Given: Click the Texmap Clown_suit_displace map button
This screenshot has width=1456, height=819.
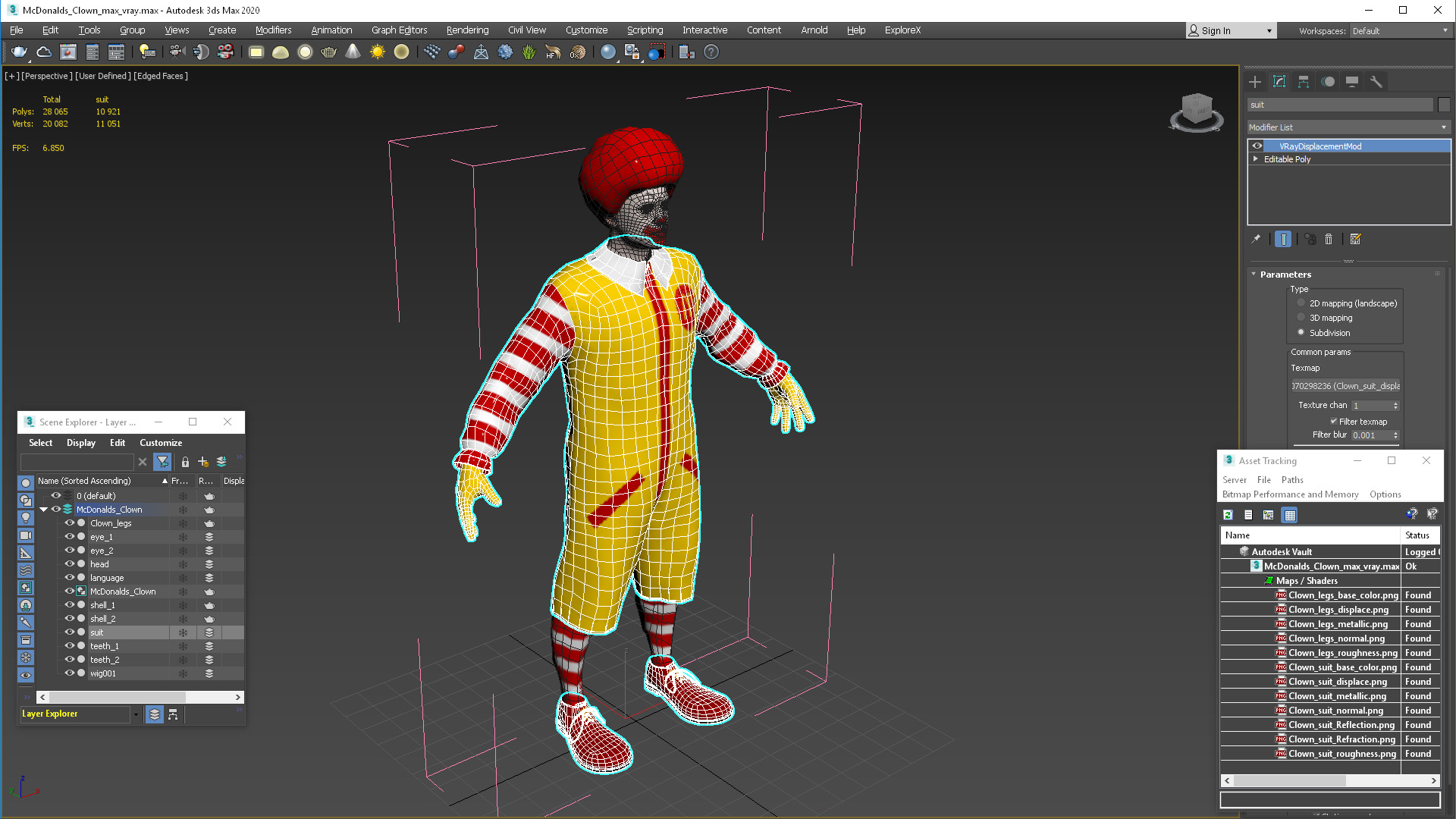Looking at the screenshot, I should (1346, 386).
